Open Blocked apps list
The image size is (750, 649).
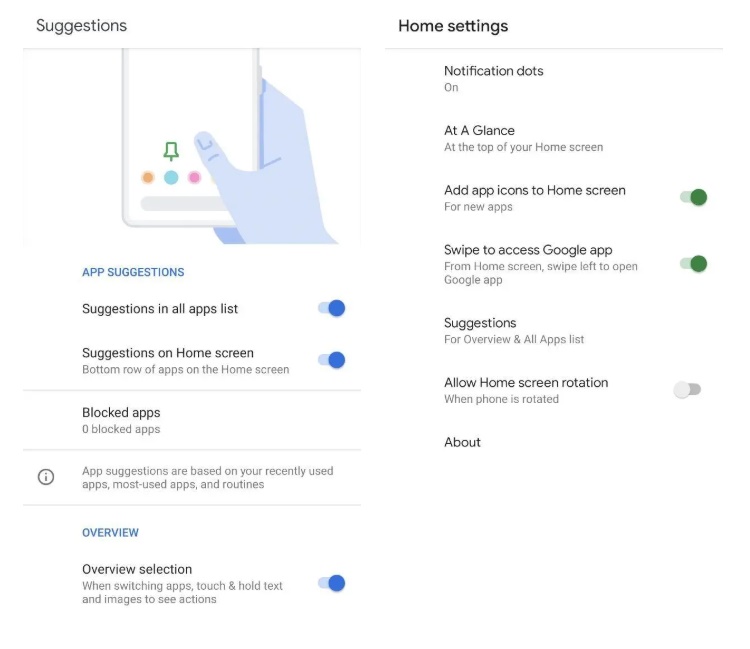[192, 420]
